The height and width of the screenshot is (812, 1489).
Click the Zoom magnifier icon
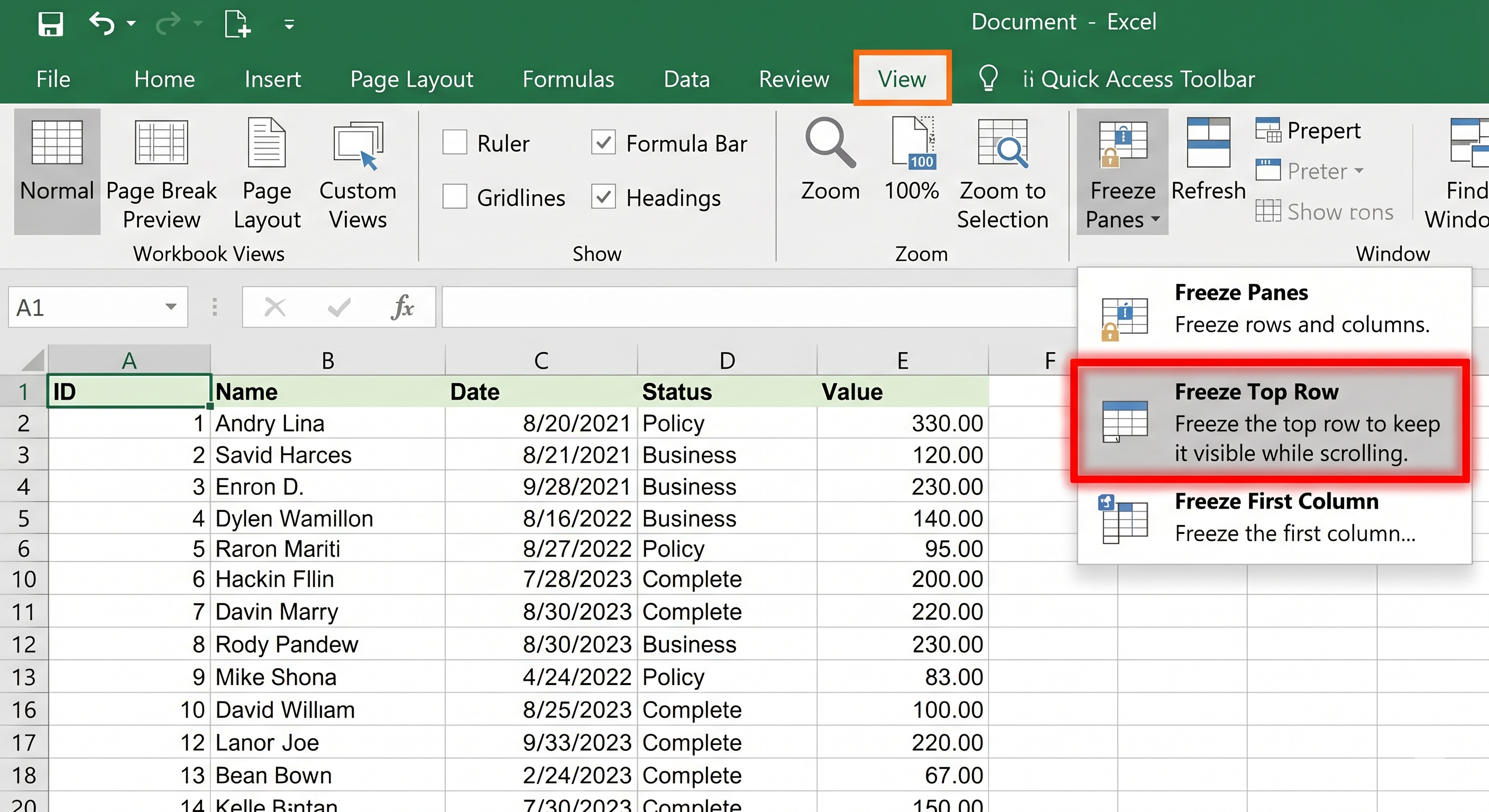[x=830, y=143]
